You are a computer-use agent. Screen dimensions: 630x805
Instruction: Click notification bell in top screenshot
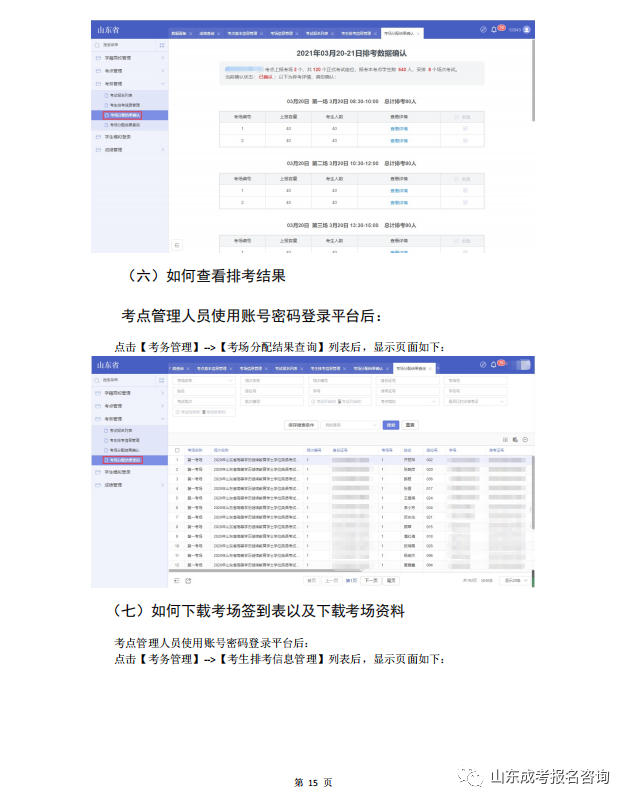(493, 30)
